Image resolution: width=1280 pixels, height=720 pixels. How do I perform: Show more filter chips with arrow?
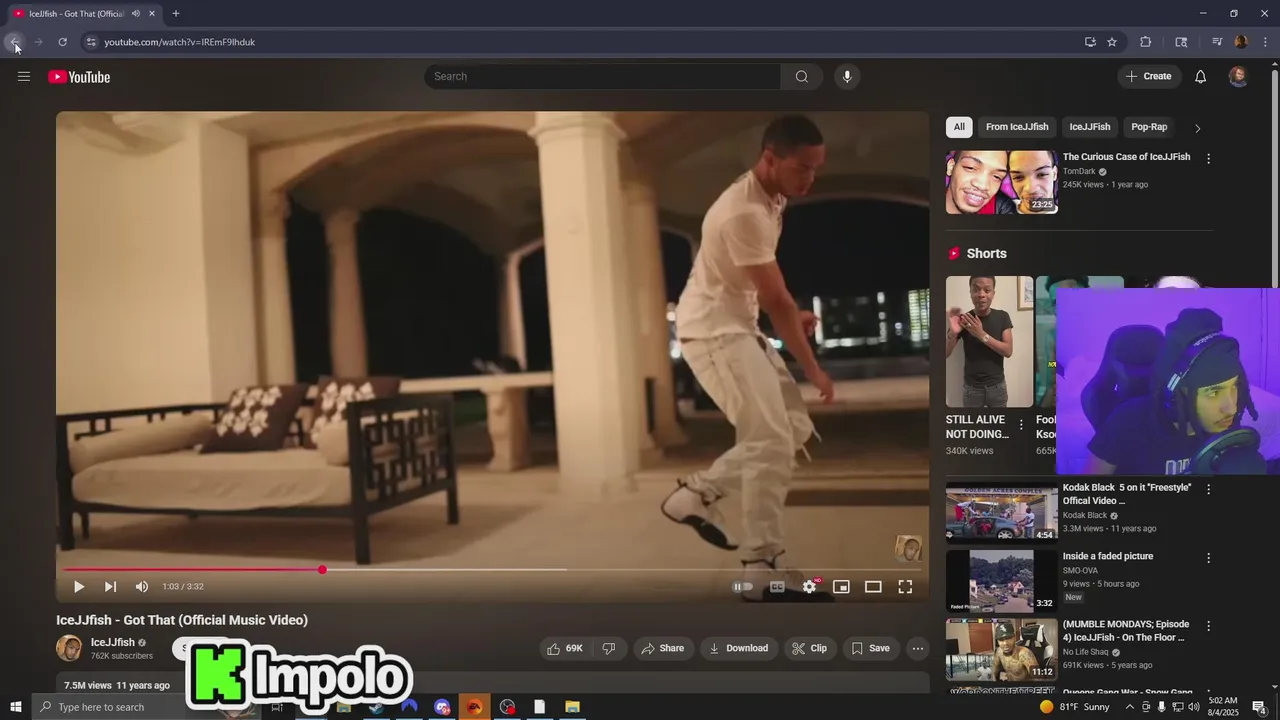(1197, 128)
